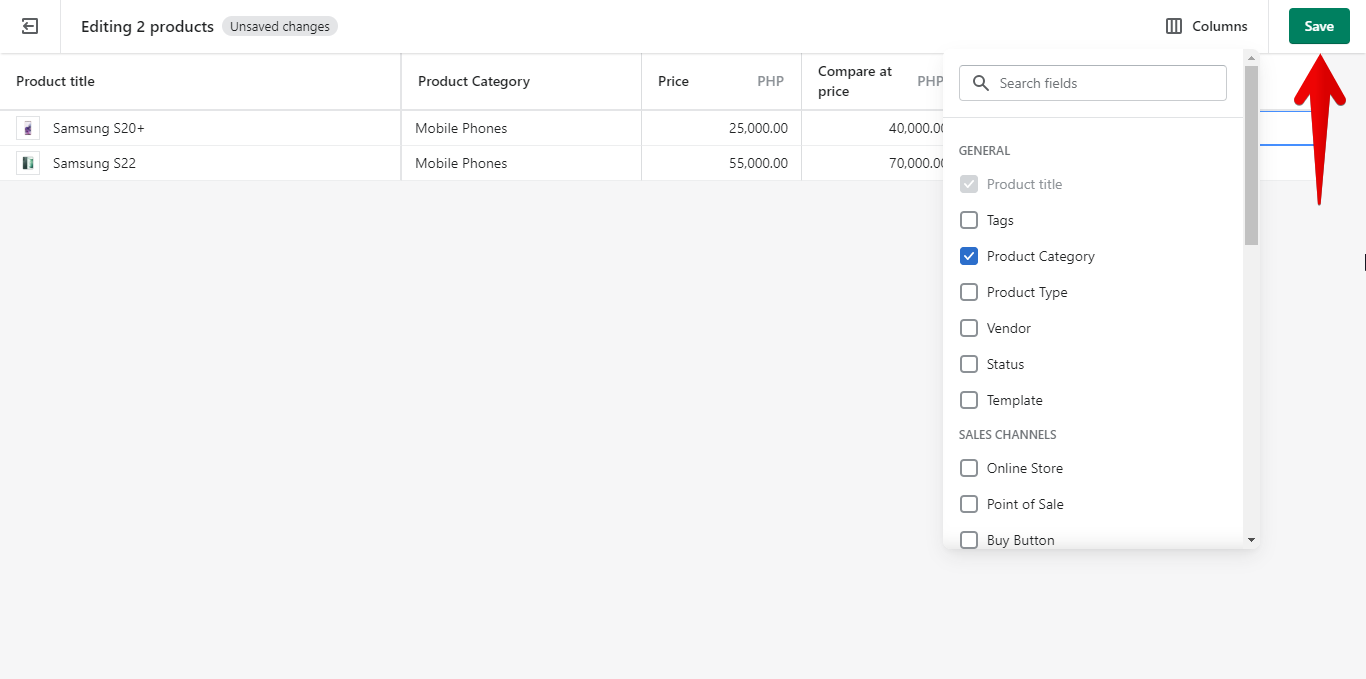This screenshot has height=679, width=1366.
Task: Toggle the Online Store sales channel
Action: (x=969, y=468)
